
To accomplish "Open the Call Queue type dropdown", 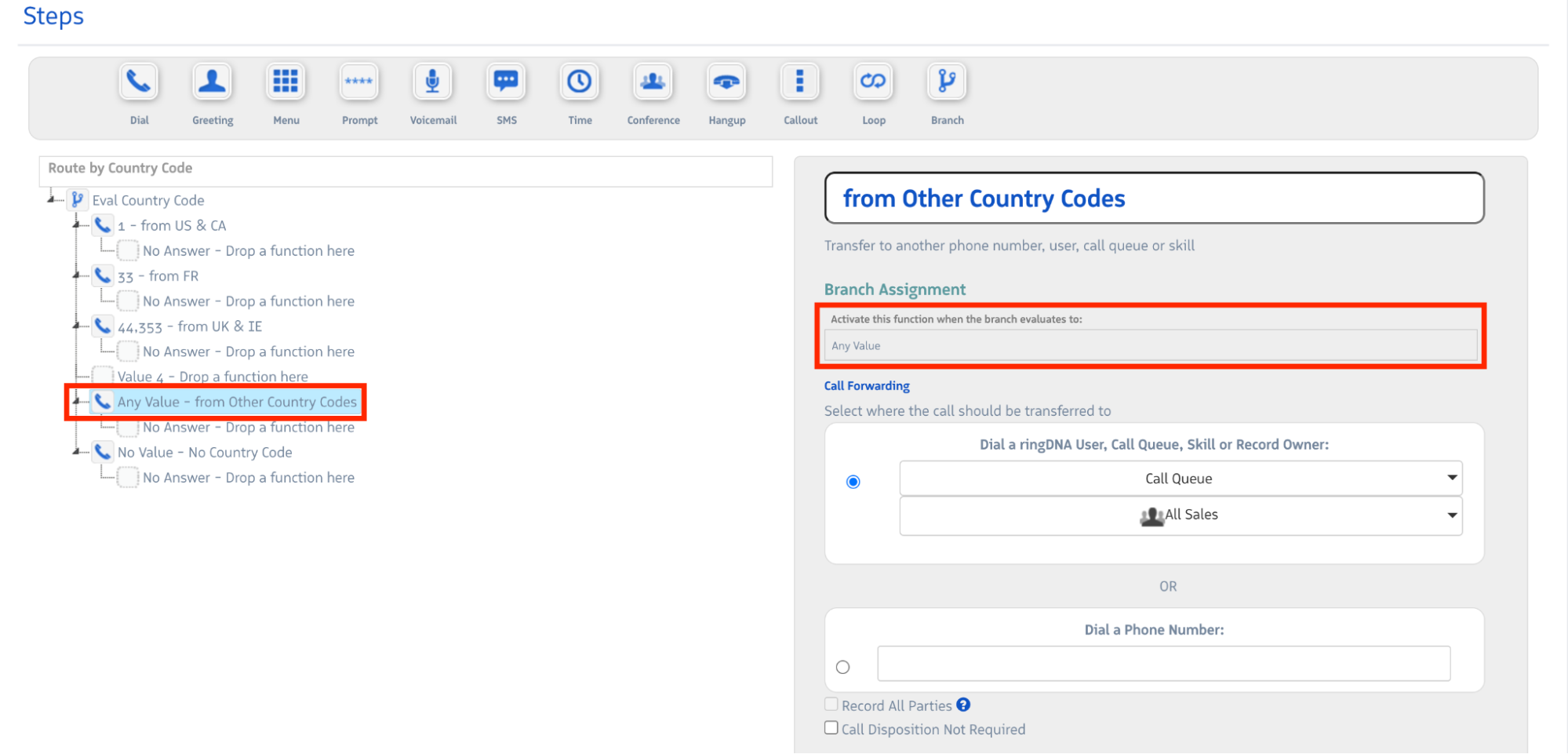I will point(1180,479).
